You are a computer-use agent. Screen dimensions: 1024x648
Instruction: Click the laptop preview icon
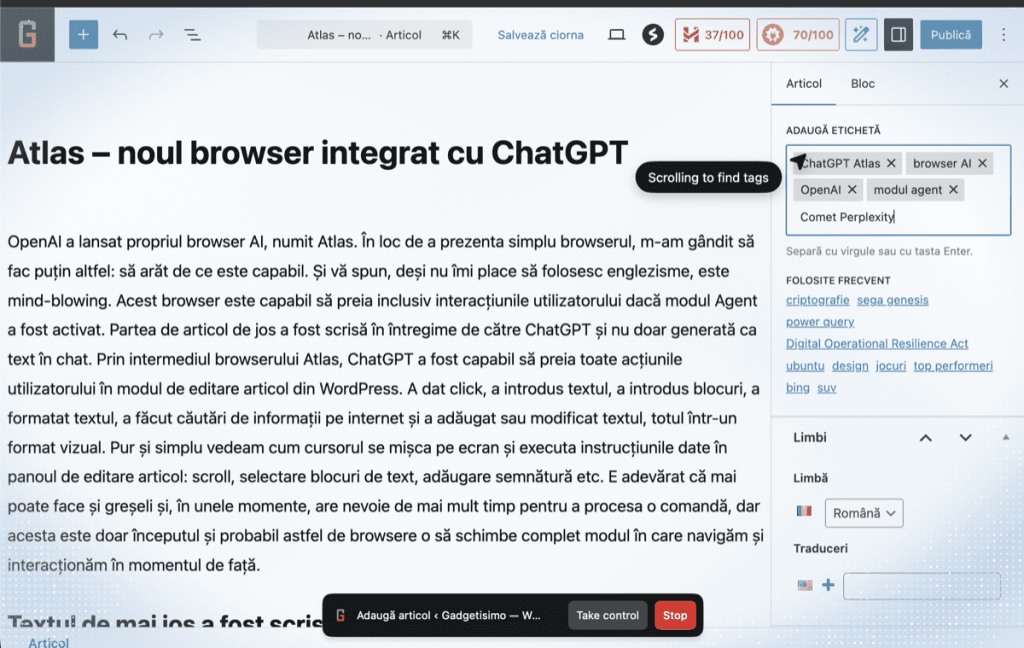click(617, 35)
